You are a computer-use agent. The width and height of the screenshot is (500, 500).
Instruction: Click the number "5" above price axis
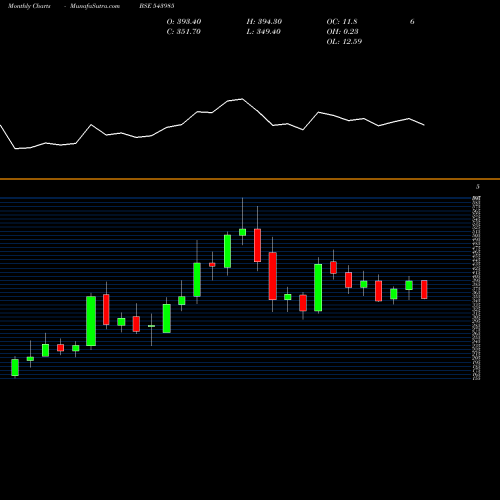pyautogui.click(x=478, y=187)
